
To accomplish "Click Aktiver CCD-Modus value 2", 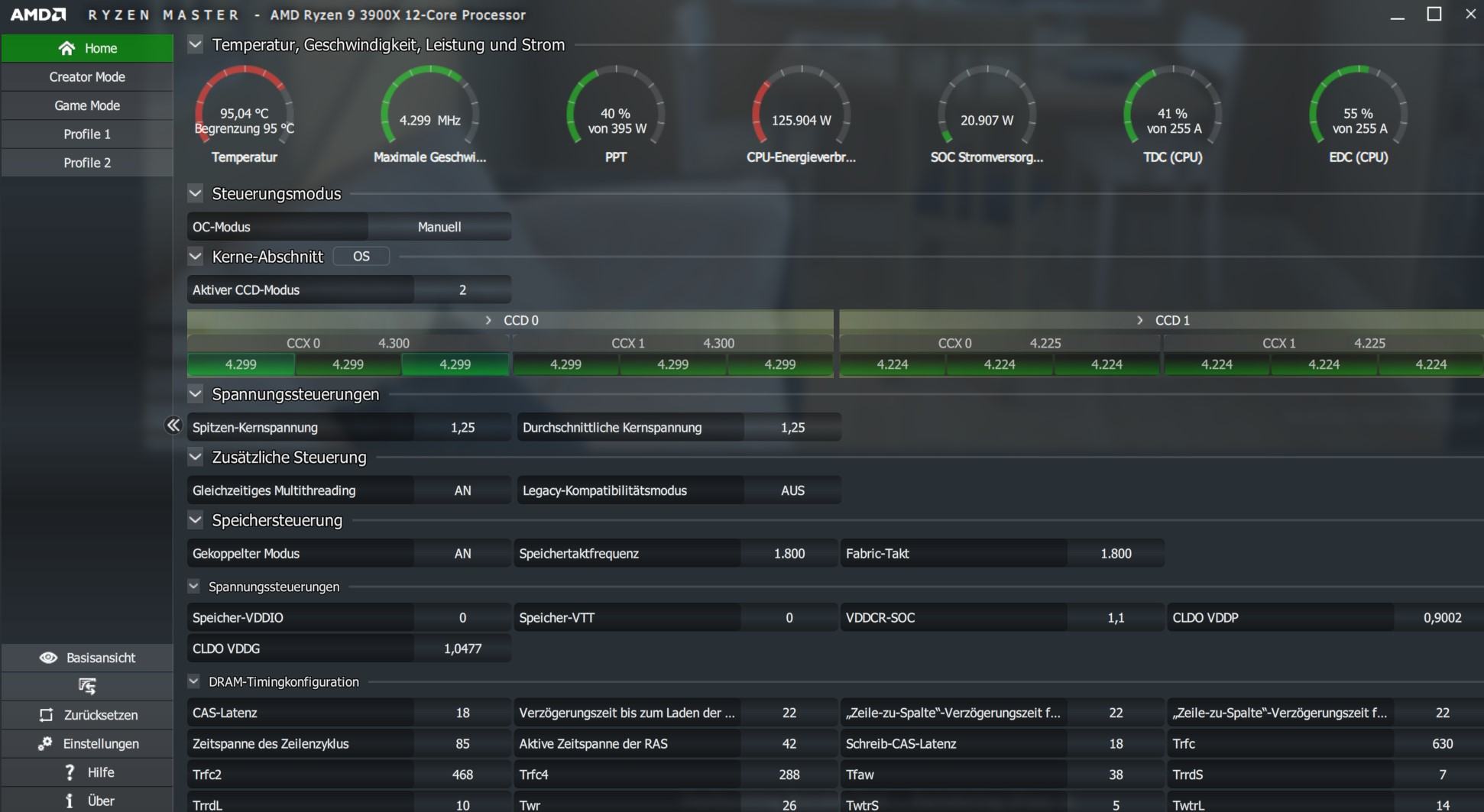I will (x=463, y=290).
